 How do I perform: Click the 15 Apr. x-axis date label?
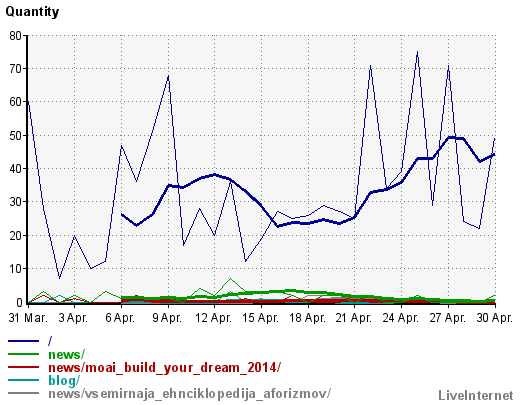point(260,318)
